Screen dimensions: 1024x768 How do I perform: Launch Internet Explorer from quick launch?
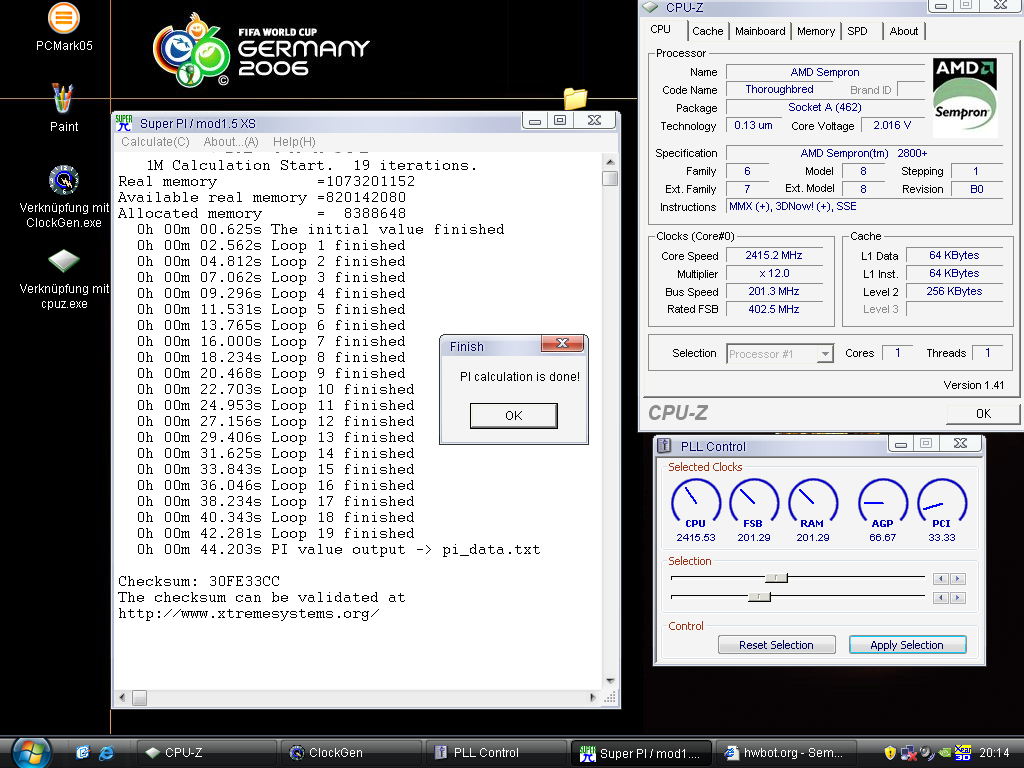coord(106,752)
